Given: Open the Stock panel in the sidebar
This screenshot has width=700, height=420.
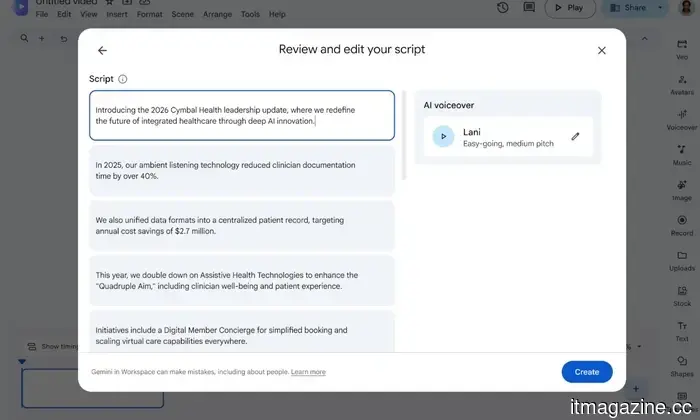Looking at the screenshot, I should (682, 296).
